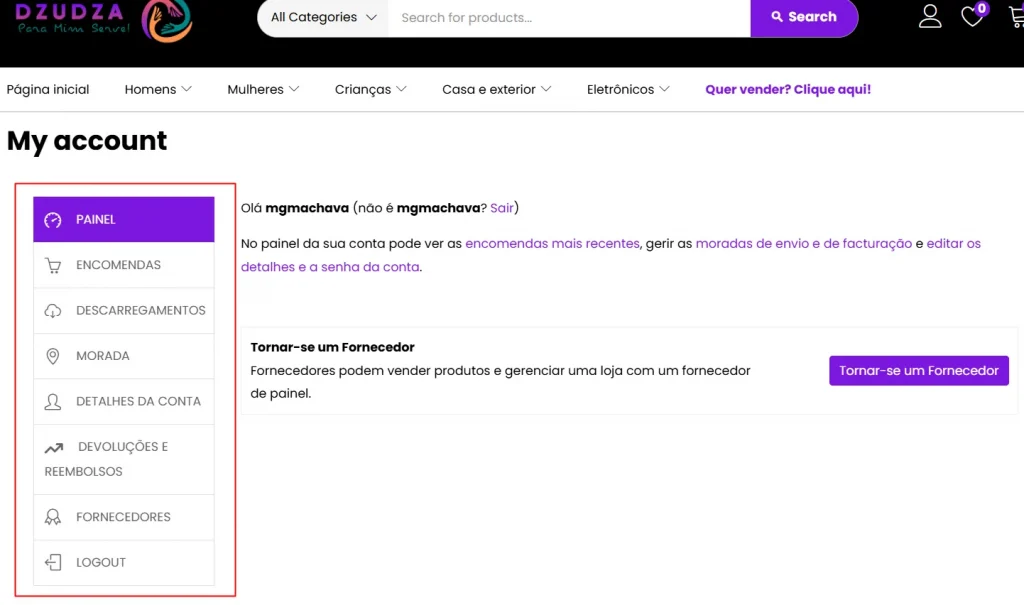The height and width of the screenshot is (605, 1024).
Task: Click the Descarregamentos cloud download icon
Action: [53, 311]
